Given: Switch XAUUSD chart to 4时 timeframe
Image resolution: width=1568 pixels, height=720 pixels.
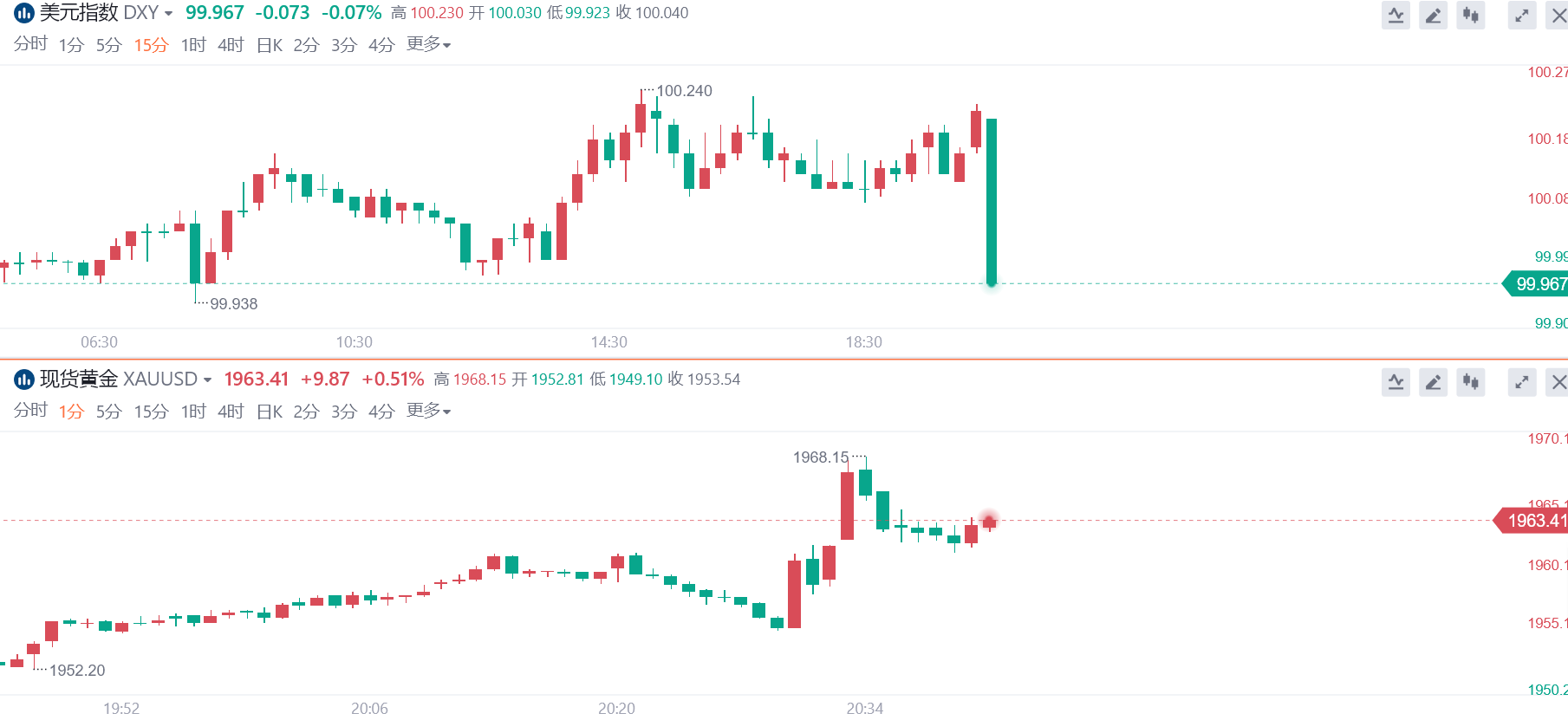Looking at the screenshot, I should click(x=231, y=412).
